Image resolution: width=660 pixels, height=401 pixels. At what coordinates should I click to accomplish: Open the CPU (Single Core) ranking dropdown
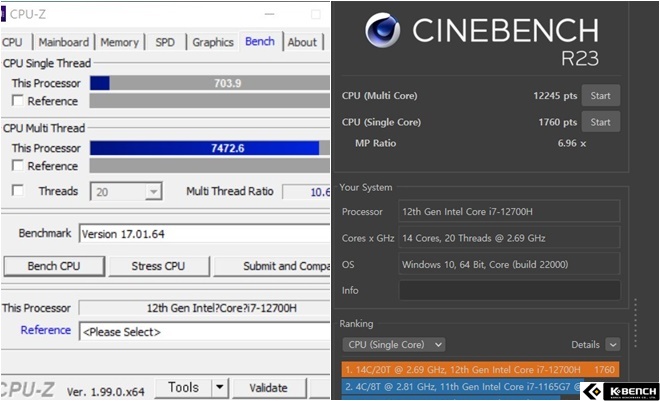[x=394, y=345]
